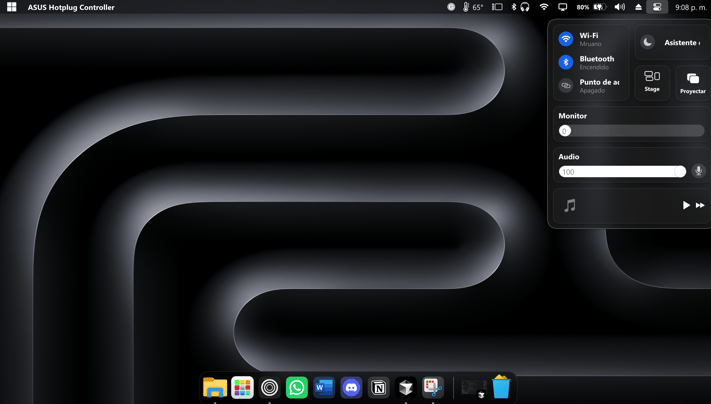Screen dimensions: 711x404
Task: Open Discord from the dock
Action: (x=351, y=388)
